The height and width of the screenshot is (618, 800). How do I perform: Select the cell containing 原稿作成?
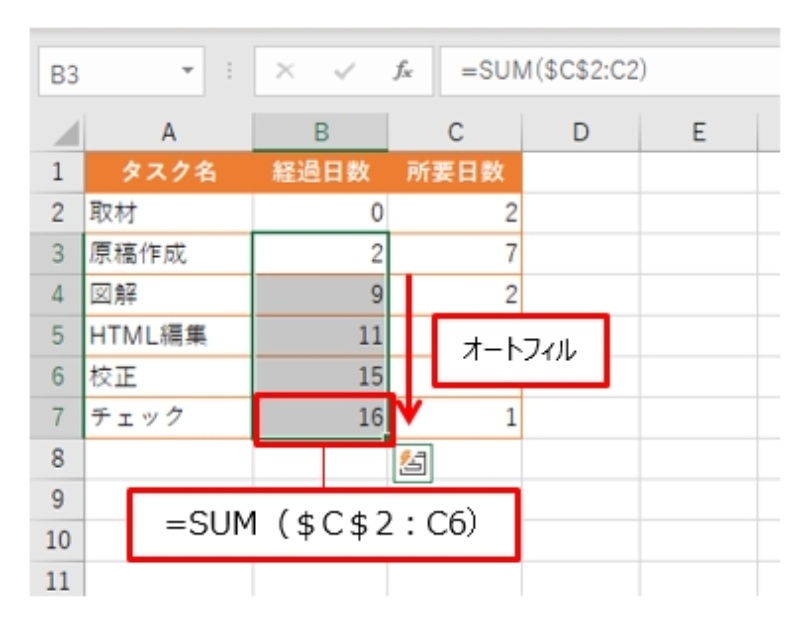tap(168, 254)
